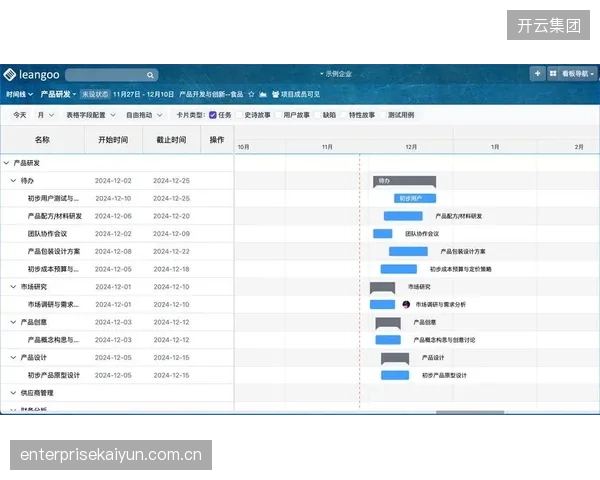Collapse the 待办 group
The width and height of the screenshot is (600, 480).
[x=13, y=180]
